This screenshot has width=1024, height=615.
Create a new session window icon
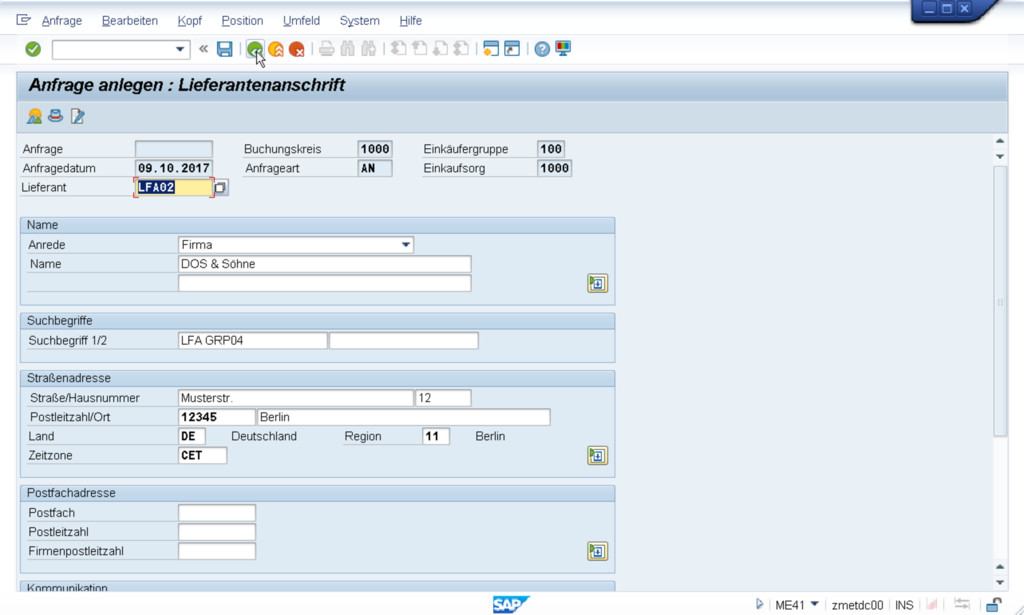[x=491, y=49]
